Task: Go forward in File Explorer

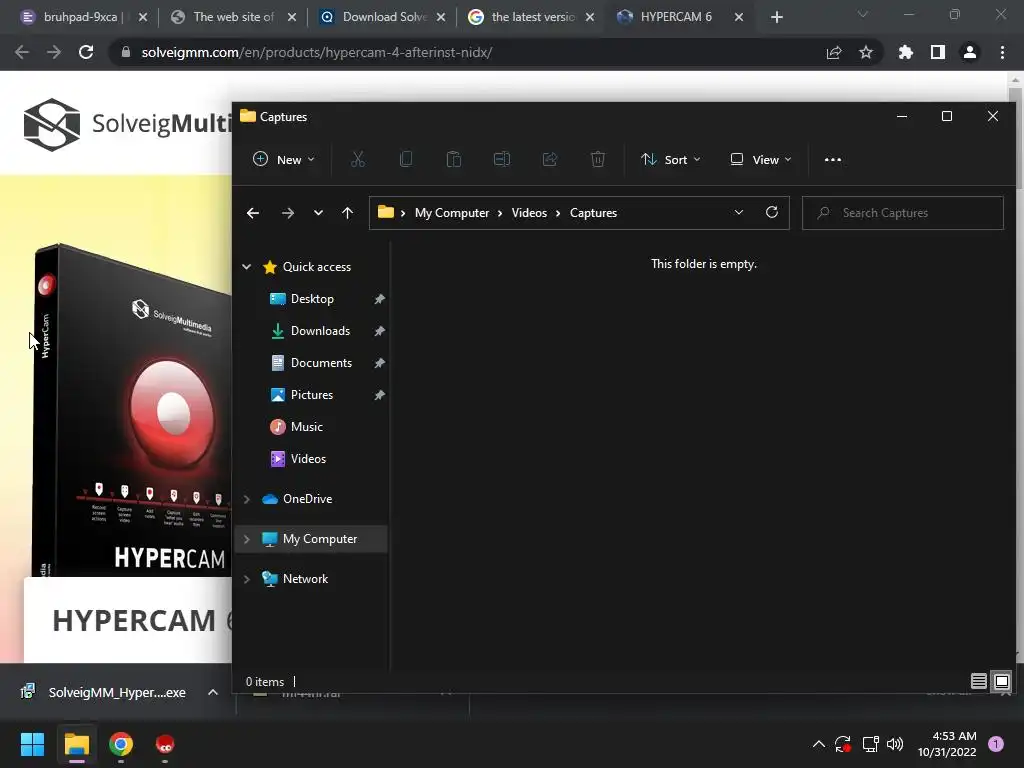Action: tap(287, 213)
